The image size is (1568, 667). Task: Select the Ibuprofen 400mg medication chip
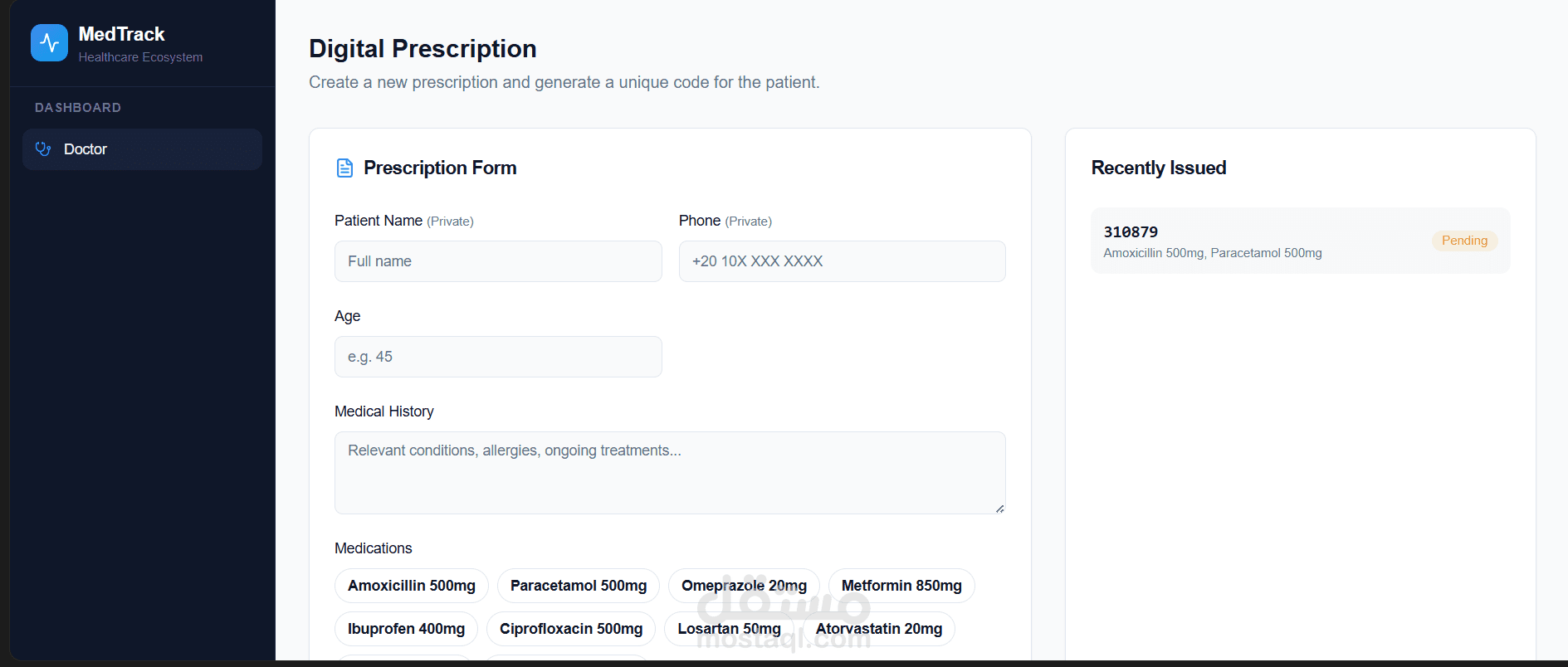[406, 629]
